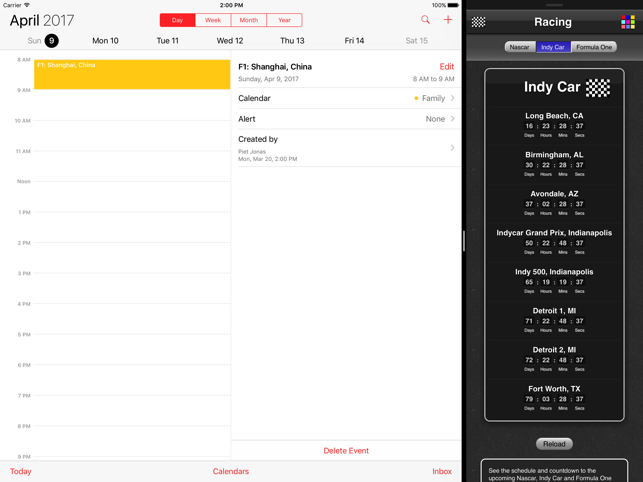Select Sunday 9 in week strip
This screenshot has height=482, width=643.
pyautogui.click(x=43, y=41)
